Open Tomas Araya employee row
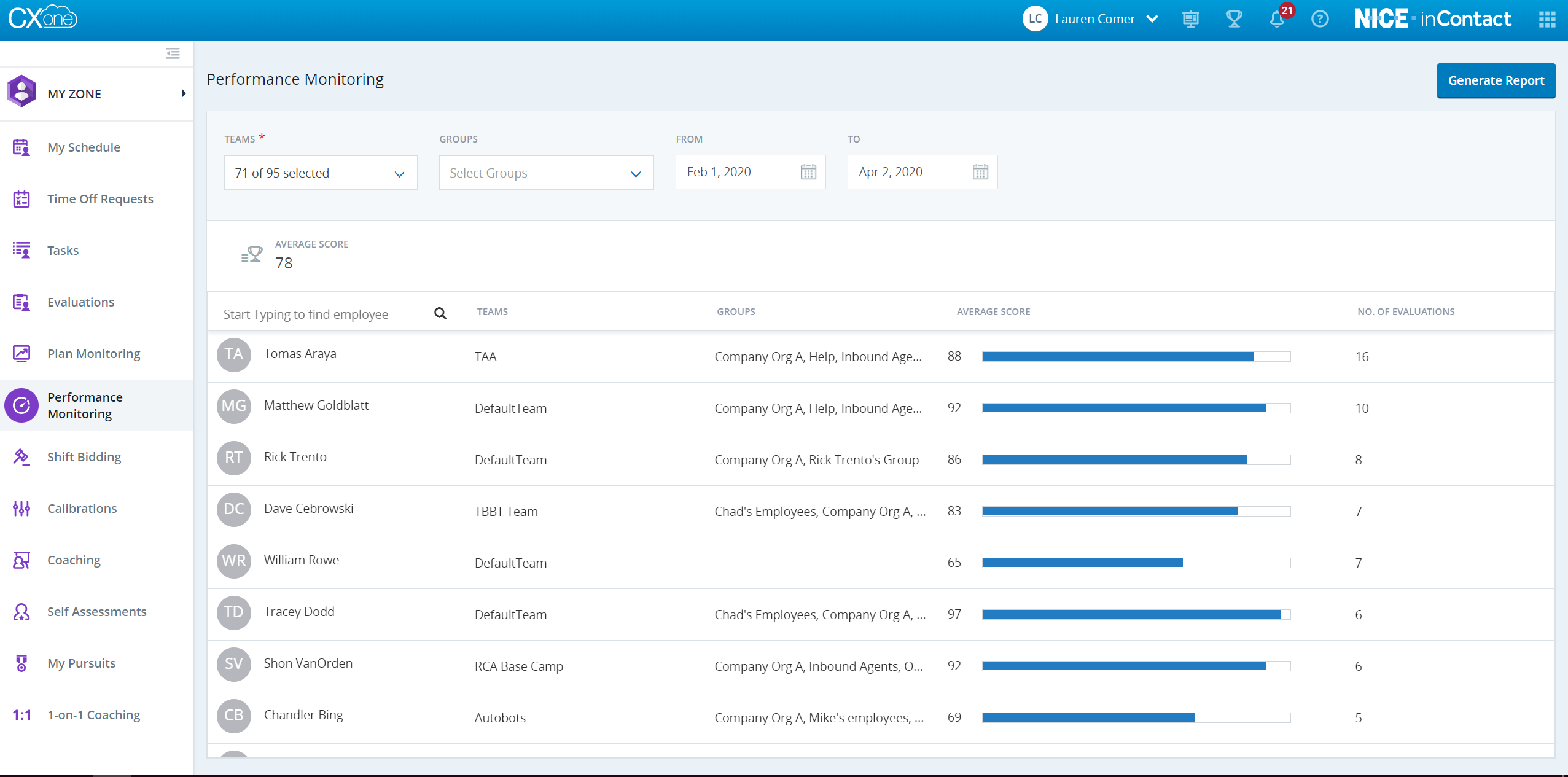 (x=300, y=354)
